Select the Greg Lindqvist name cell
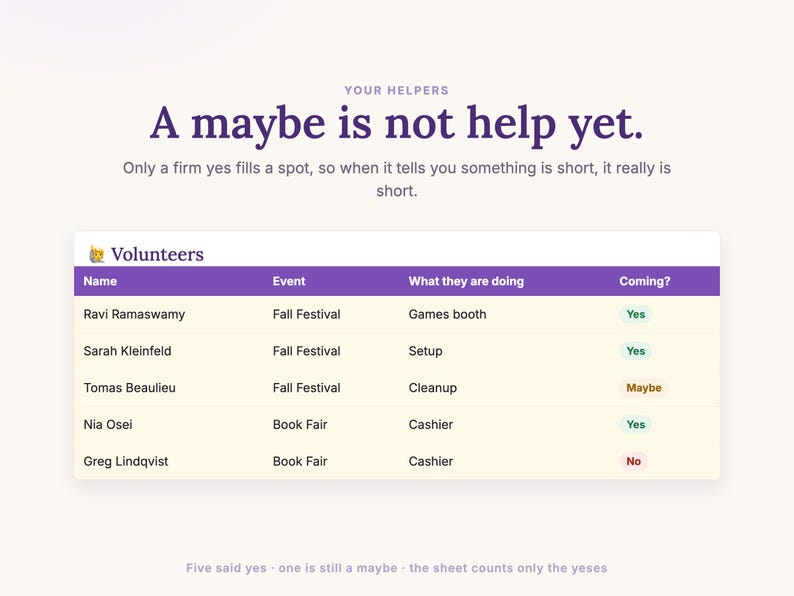This screenshot has width=794, height=596. tap(126, 461)
